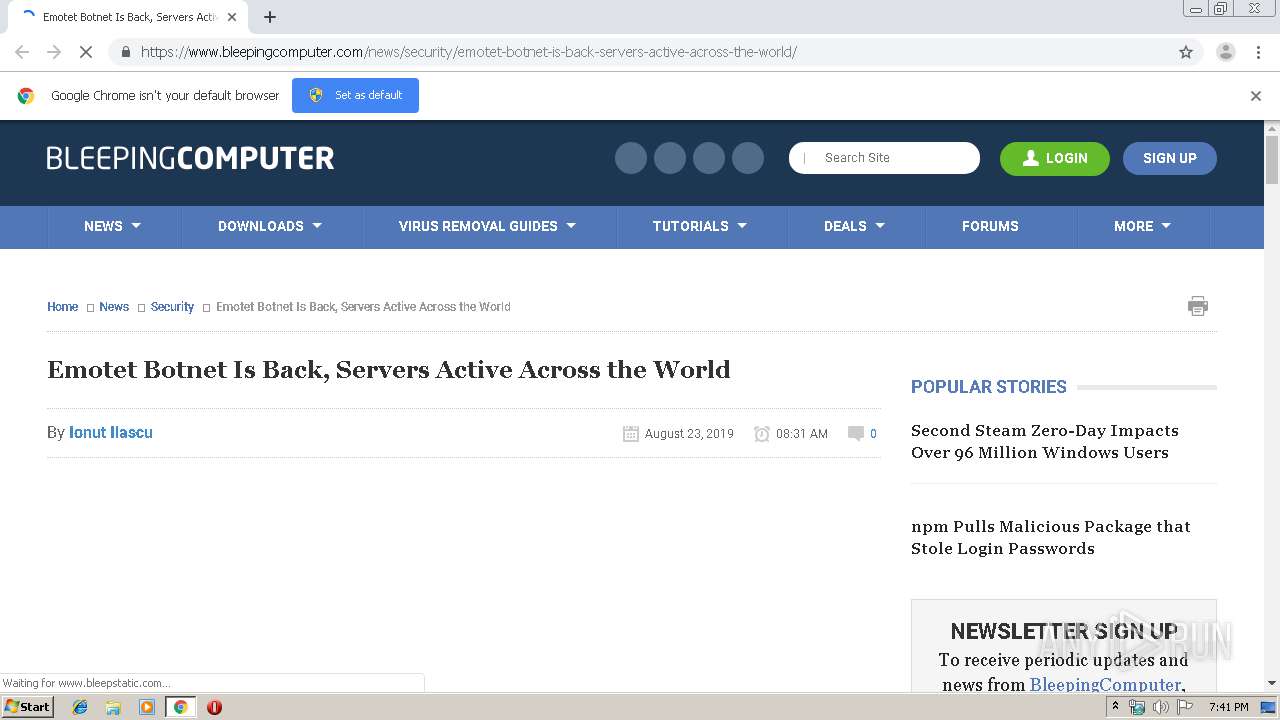Open author Ionut Ilascu's profile

coord(111,433)
